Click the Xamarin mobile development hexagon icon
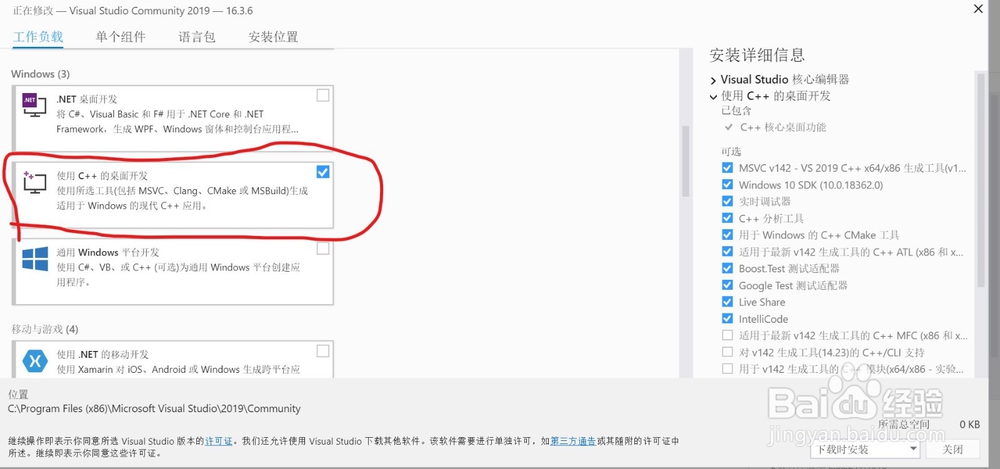The width and height of the screenshot is (1000, 469). point(35,361)
